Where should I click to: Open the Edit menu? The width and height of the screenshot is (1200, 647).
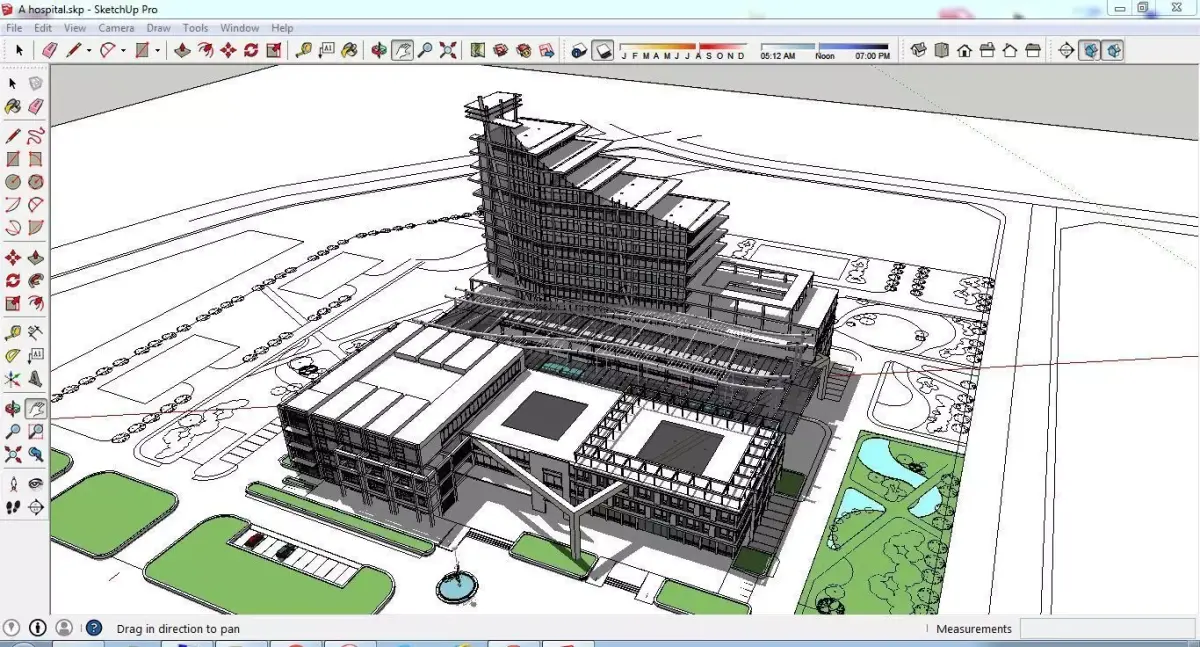pyautogui.click(x=43, y=28)
